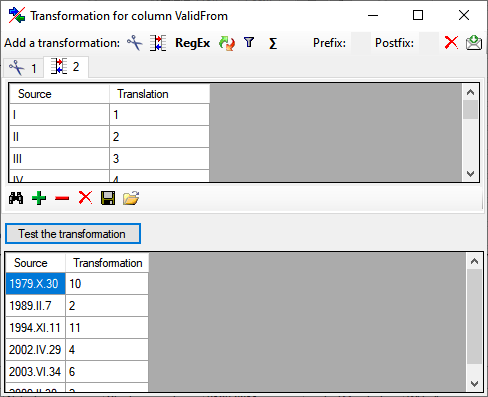
Task: Select transformation tab 2
Action: coord(66,67)
